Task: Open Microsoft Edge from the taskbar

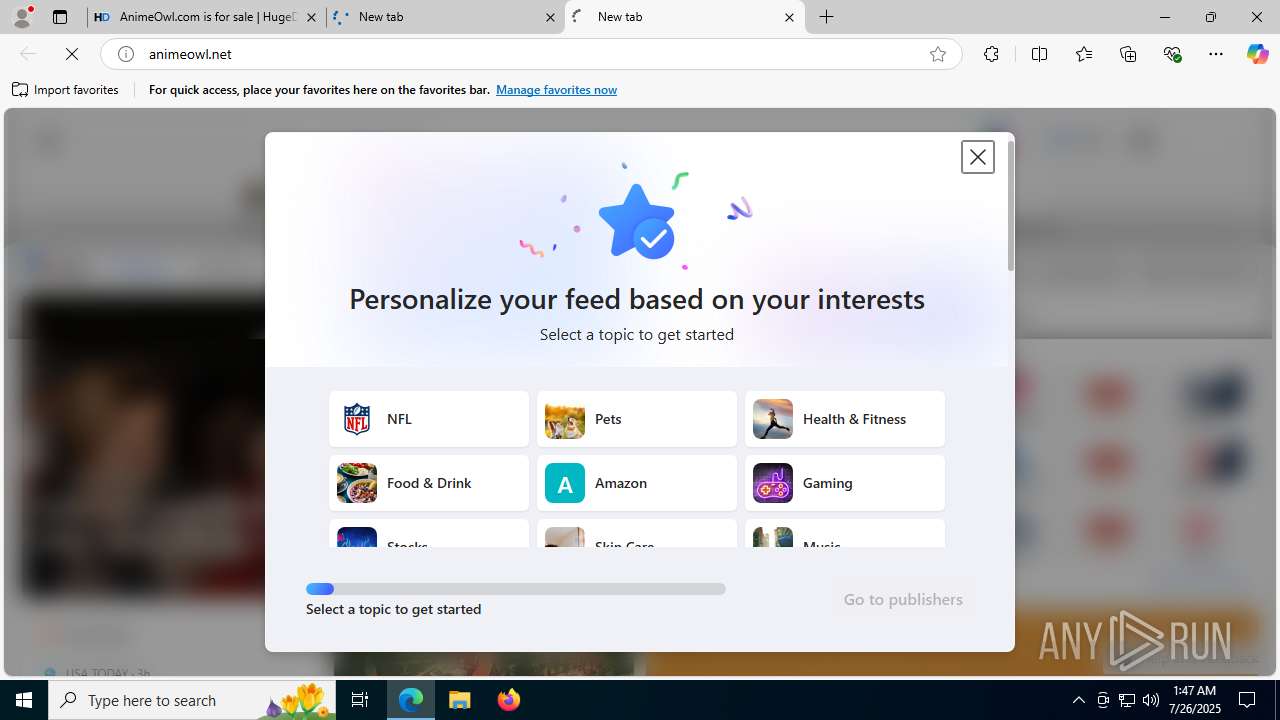Action: 411,700
